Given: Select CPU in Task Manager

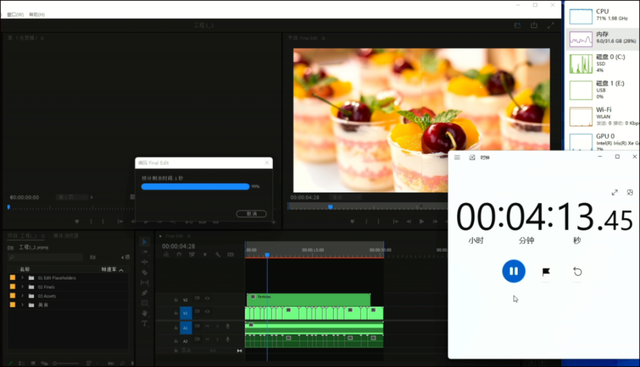Looking at the screenshot, I should (602, 15).
